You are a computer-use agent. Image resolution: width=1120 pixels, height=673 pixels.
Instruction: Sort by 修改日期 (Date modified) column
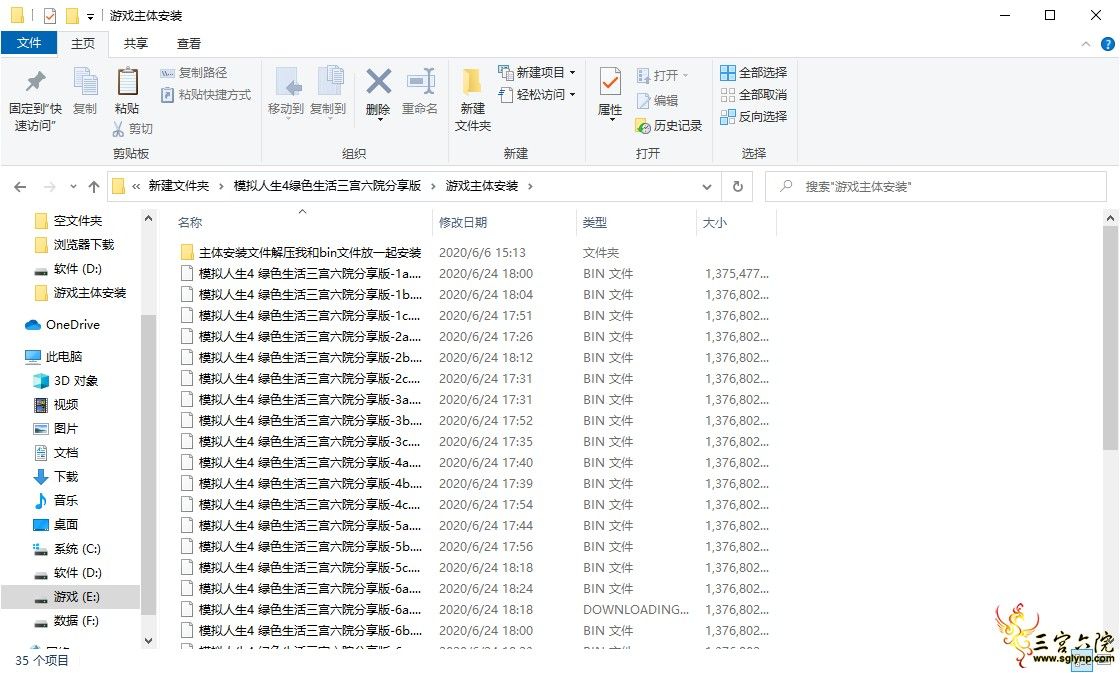click(x=463, y=223)
